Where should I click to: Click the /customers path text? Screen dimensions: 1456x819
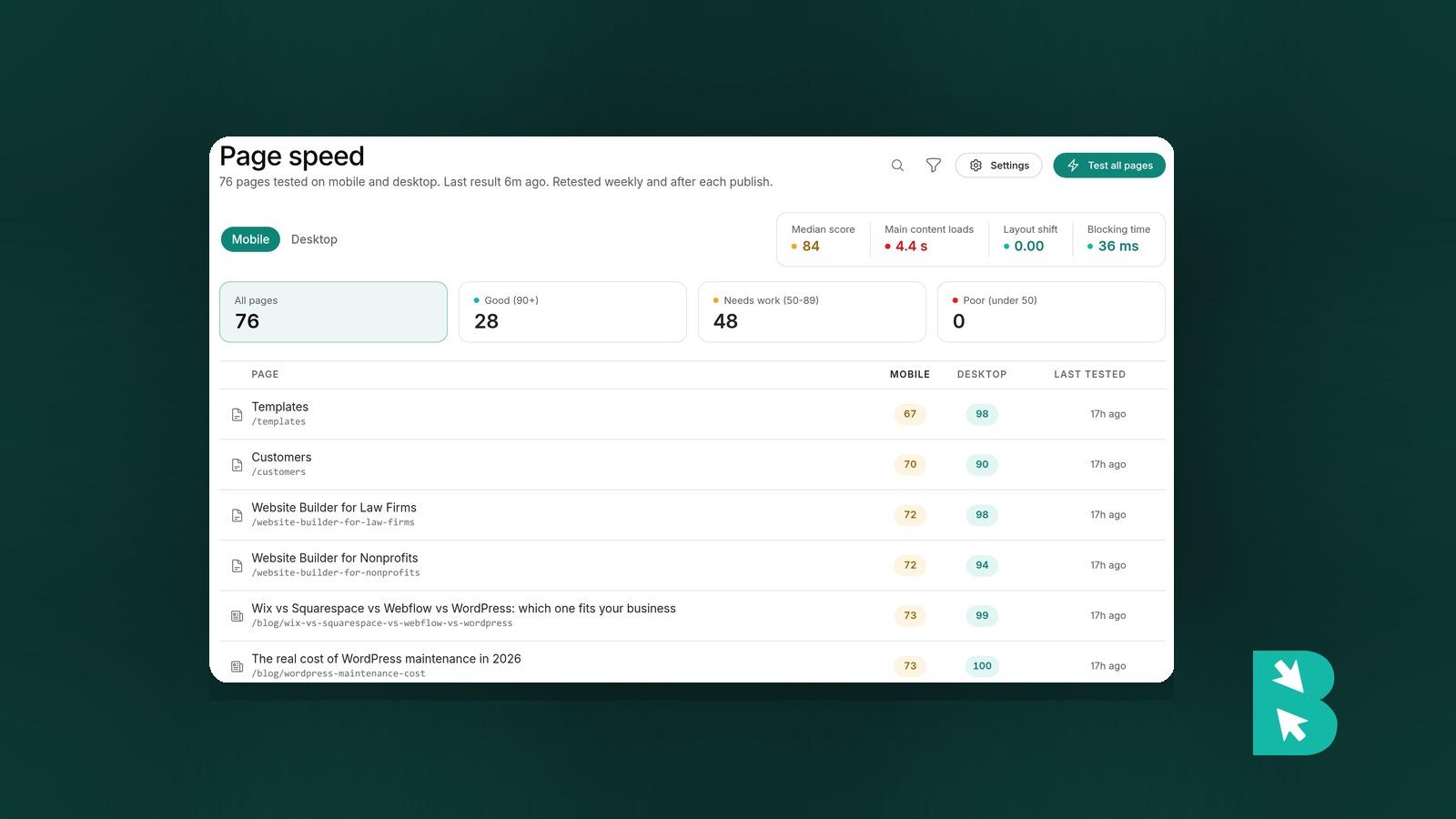click(278, 472)
